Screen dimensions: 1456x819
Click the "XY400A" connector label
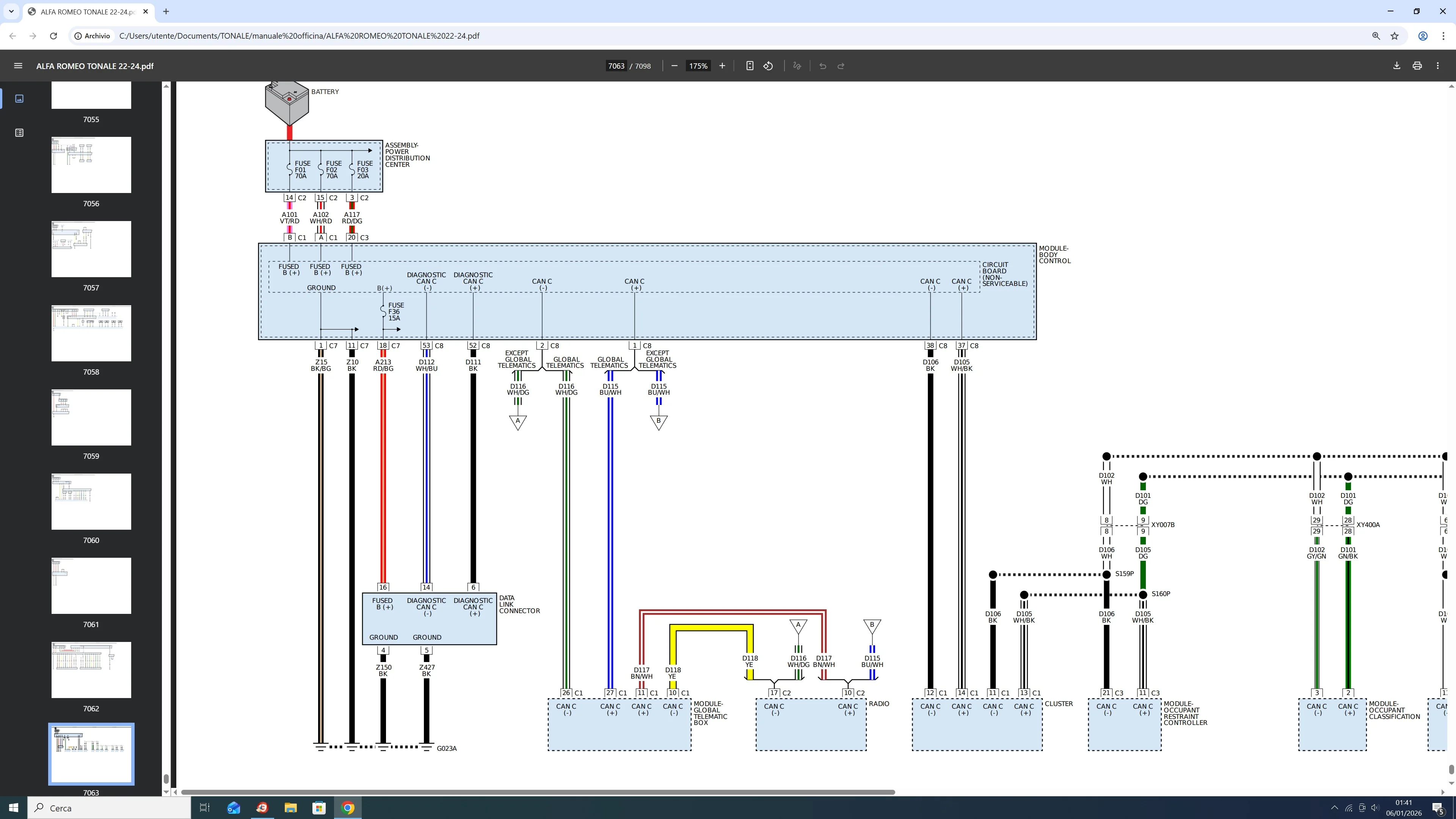point(1368,524)
